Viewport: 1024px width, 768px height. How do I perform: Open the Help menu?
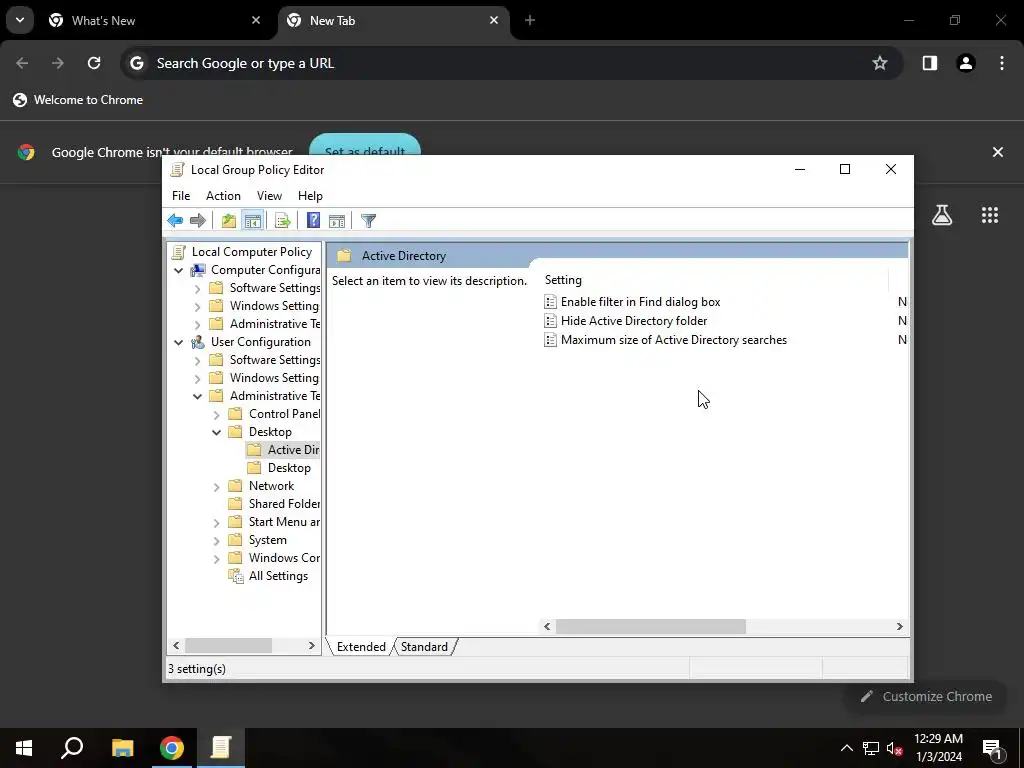310,196
